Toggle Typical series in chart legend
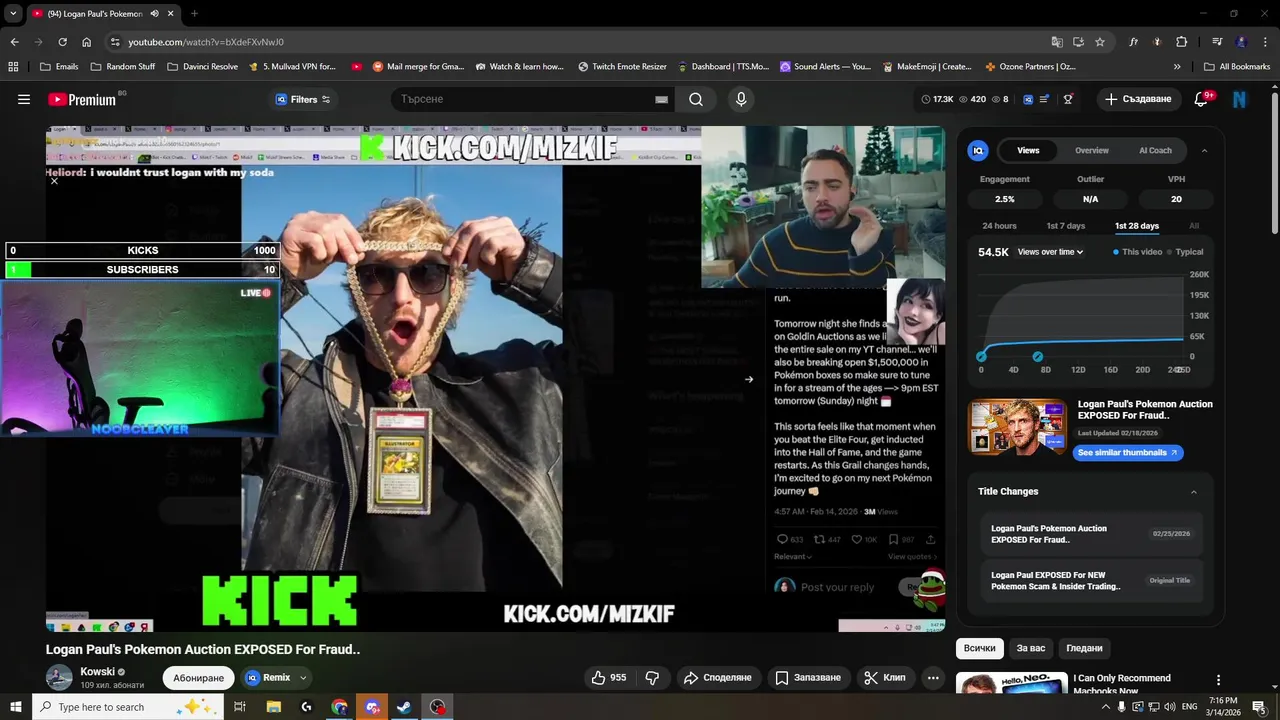This screenshot has height=720, width=1280. [1185, 252]
